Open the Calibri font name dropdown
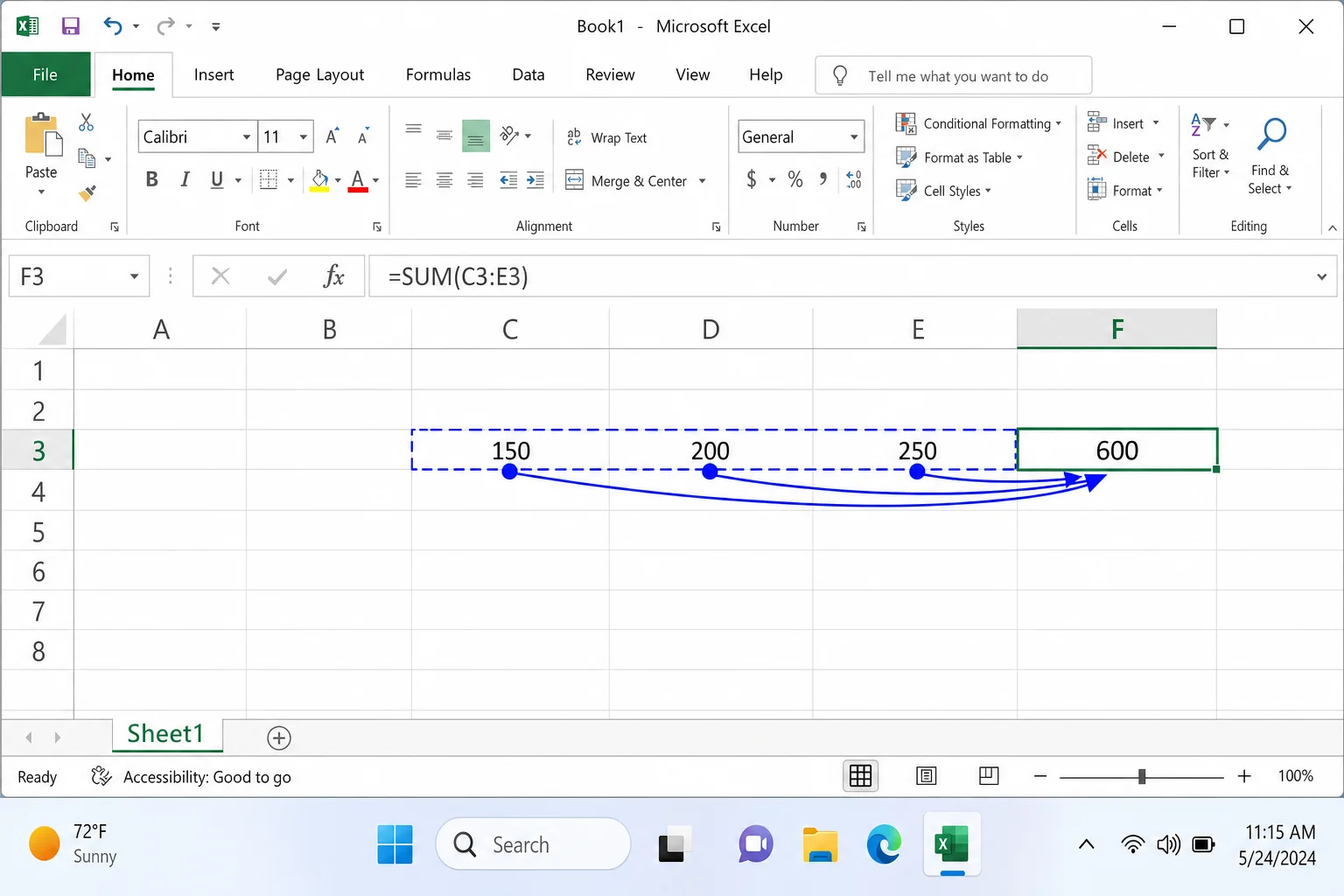 [x=247, y=136]
